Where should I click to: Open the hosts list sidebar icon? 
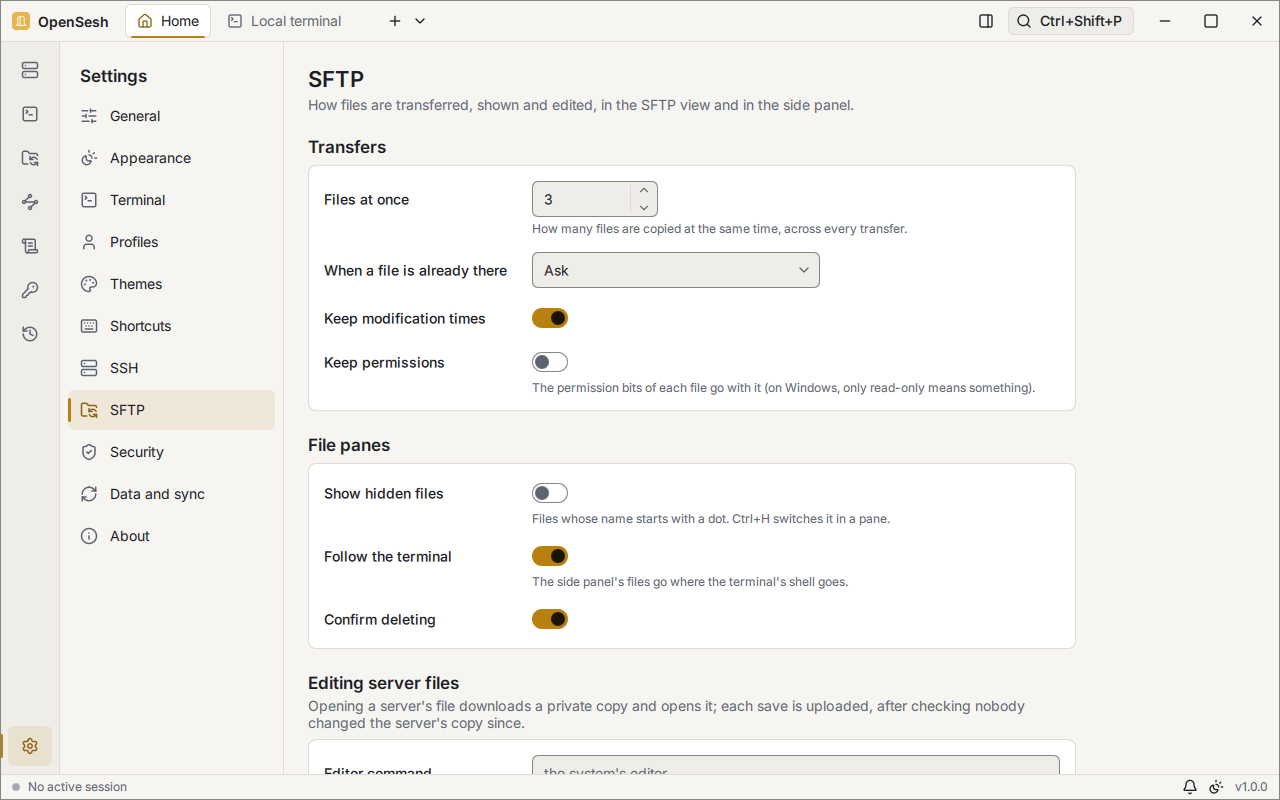pos(30,70)
